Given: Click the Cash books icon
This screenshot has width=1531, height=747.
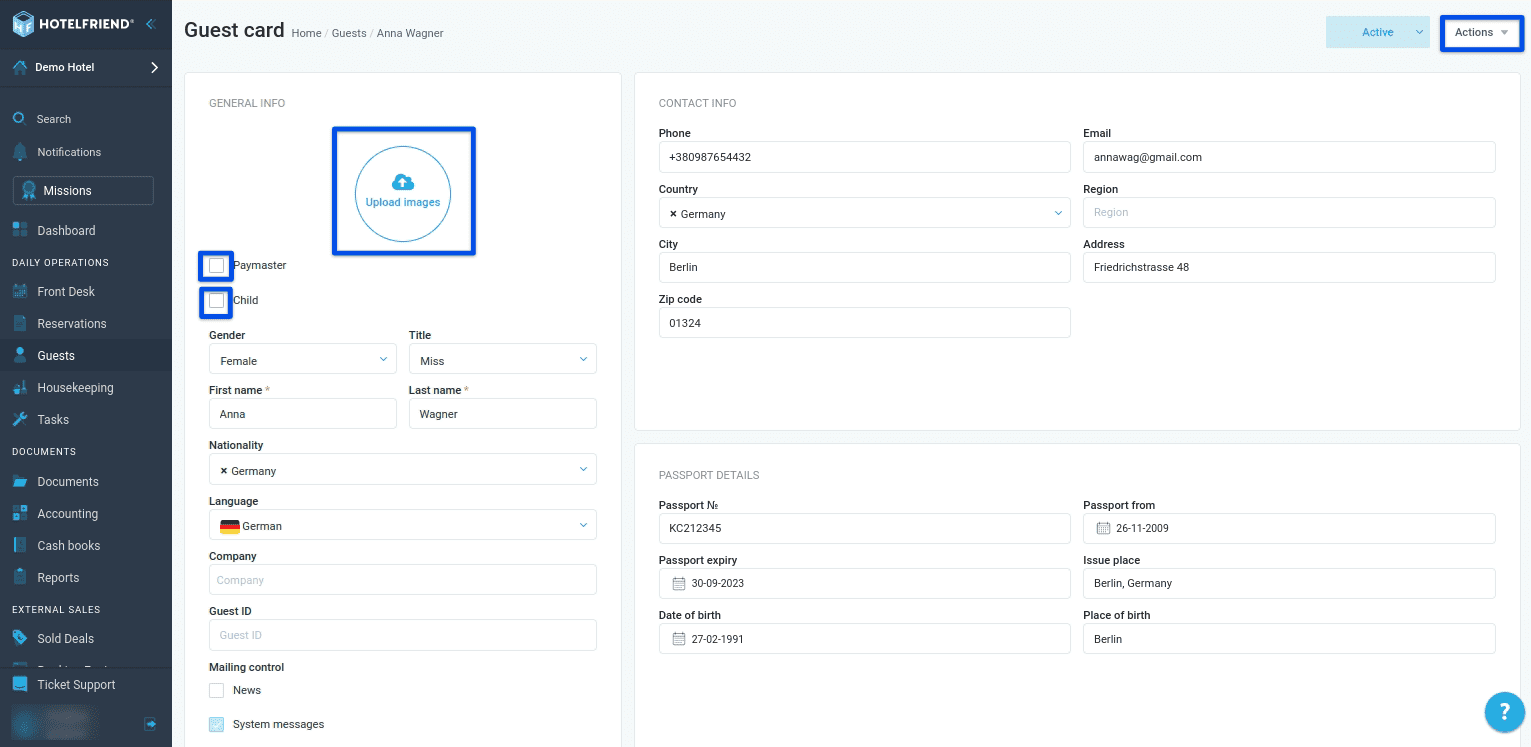Looking at the screenshot, I should 20,545.
